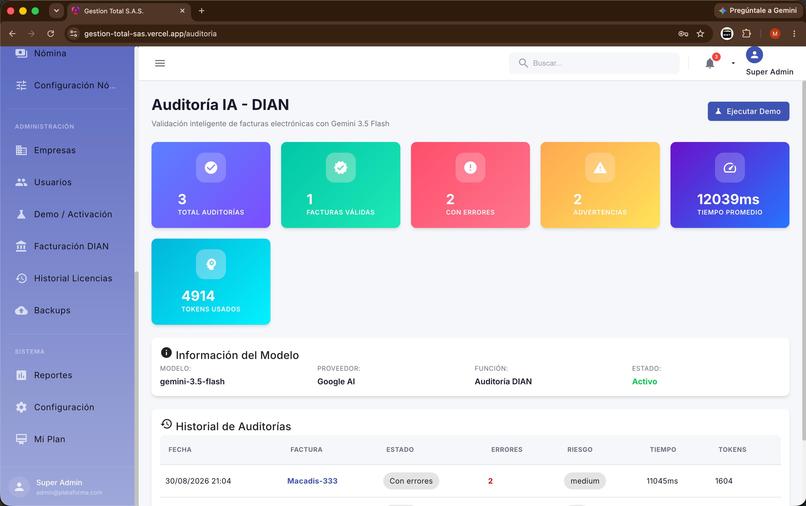Click the TOKENS column header

[732, 449]
